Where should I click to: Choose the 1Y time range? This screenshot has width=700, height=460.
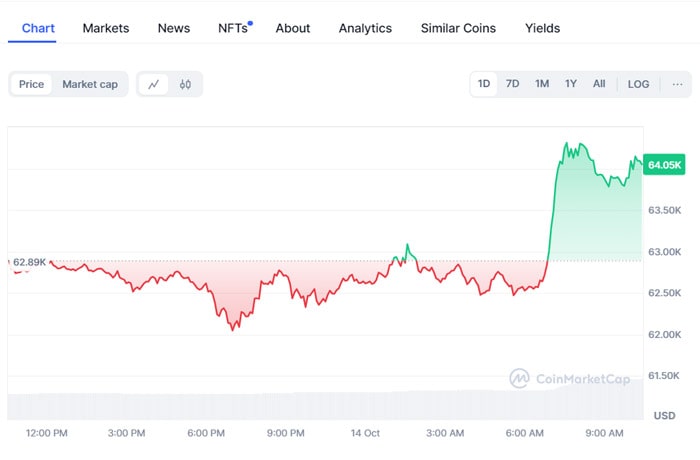tap(570, 84)
